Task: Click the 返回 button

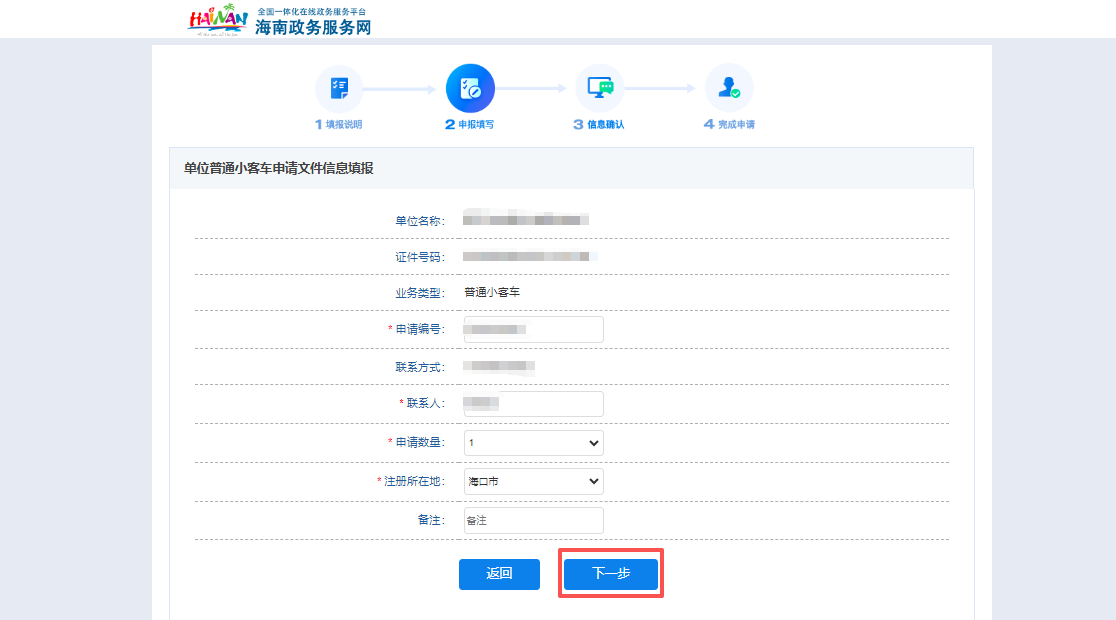Action: coord(499,574)
